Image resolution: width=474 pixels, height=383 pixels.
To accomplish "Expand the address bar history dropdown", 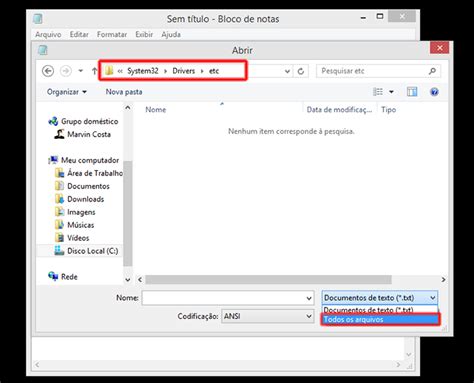I will (287, 71).
